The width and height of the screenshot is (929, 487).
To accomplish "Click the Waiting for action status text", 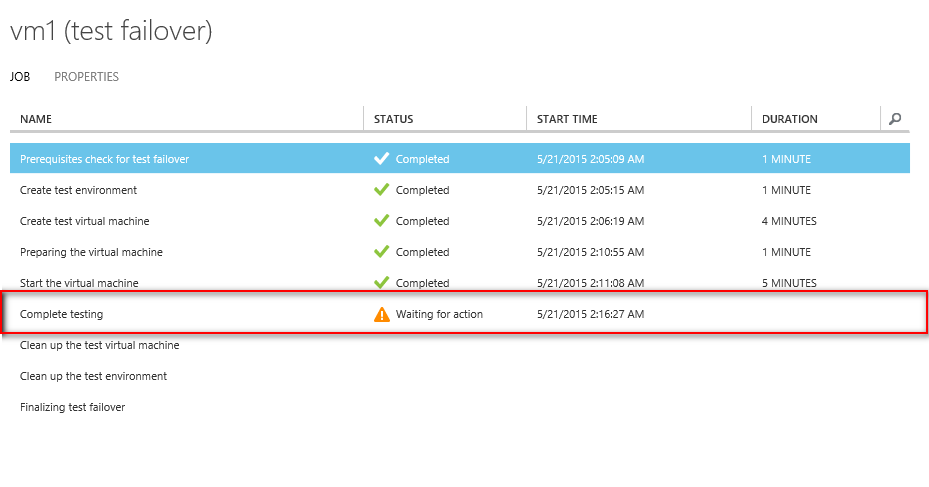I will [439, 314].
